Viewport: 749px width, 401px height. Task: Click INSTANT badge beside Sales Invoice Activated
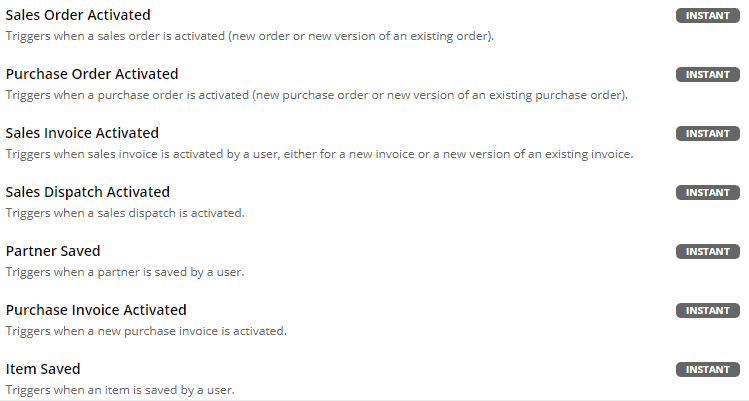(x=707, y=133)
